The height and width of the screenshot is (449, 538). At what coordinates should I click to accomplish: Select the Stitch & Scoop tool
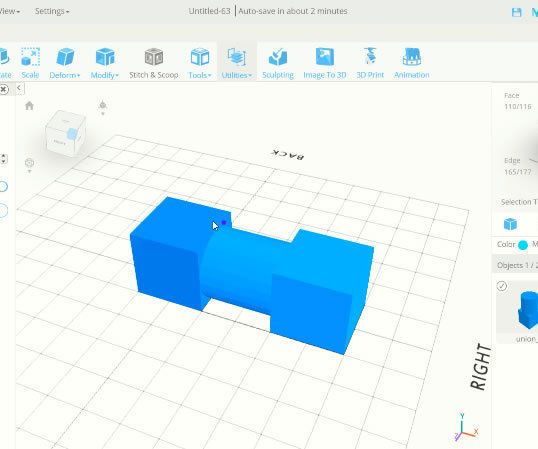(x=154, y=63)
